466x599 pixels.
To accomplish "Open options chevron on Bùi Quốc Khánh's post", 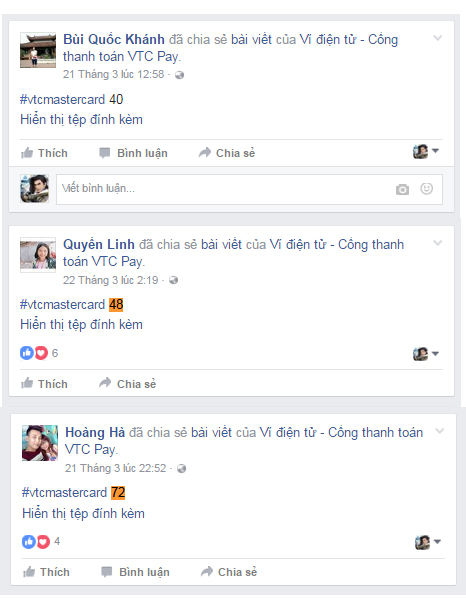I will 438,38.
